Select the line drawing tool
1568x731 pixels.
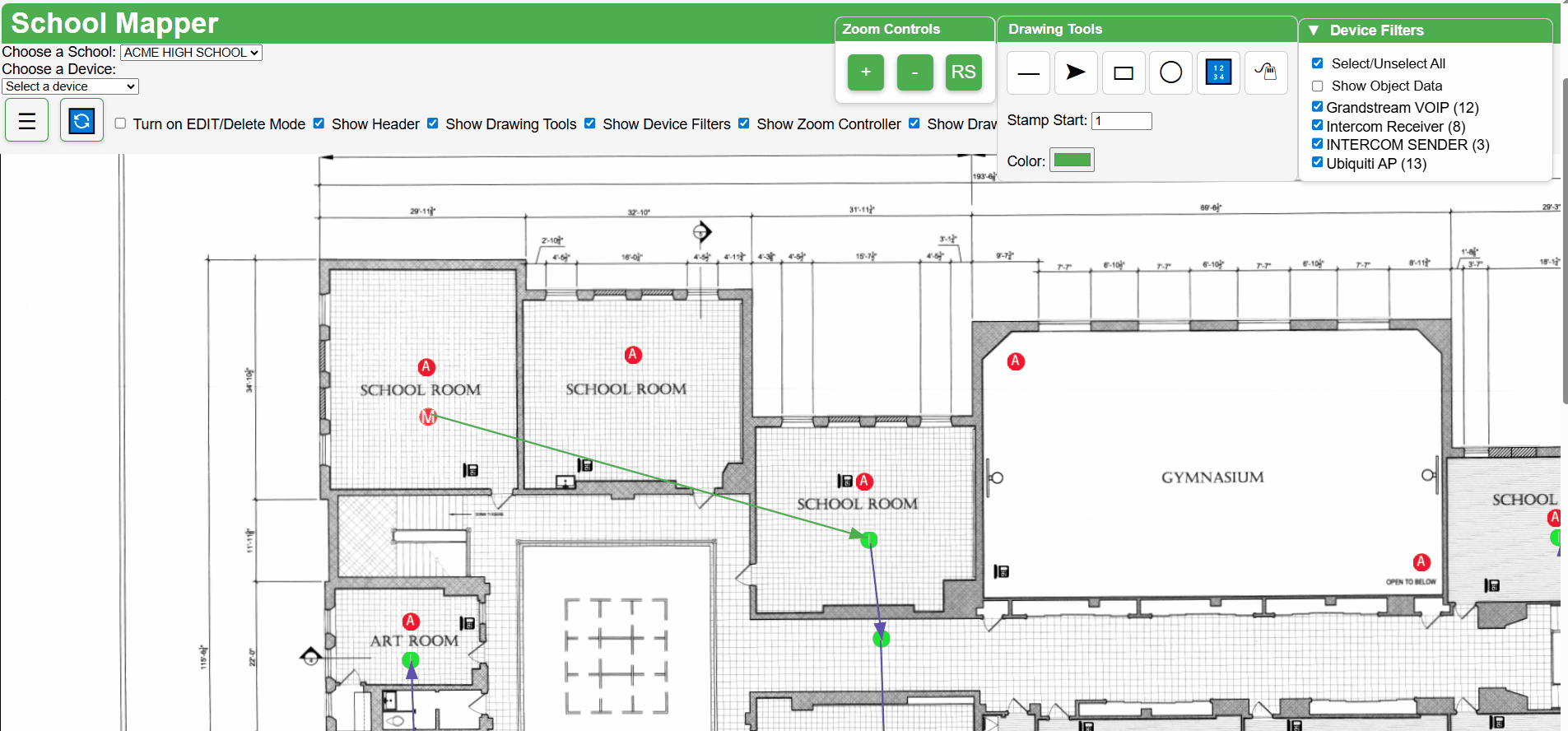[x=1028, y=73]
